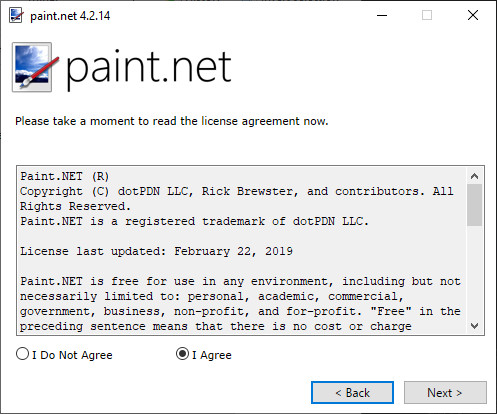Click the 'License last updated' line
Screen dimensions: 497x414
(156, 251)
